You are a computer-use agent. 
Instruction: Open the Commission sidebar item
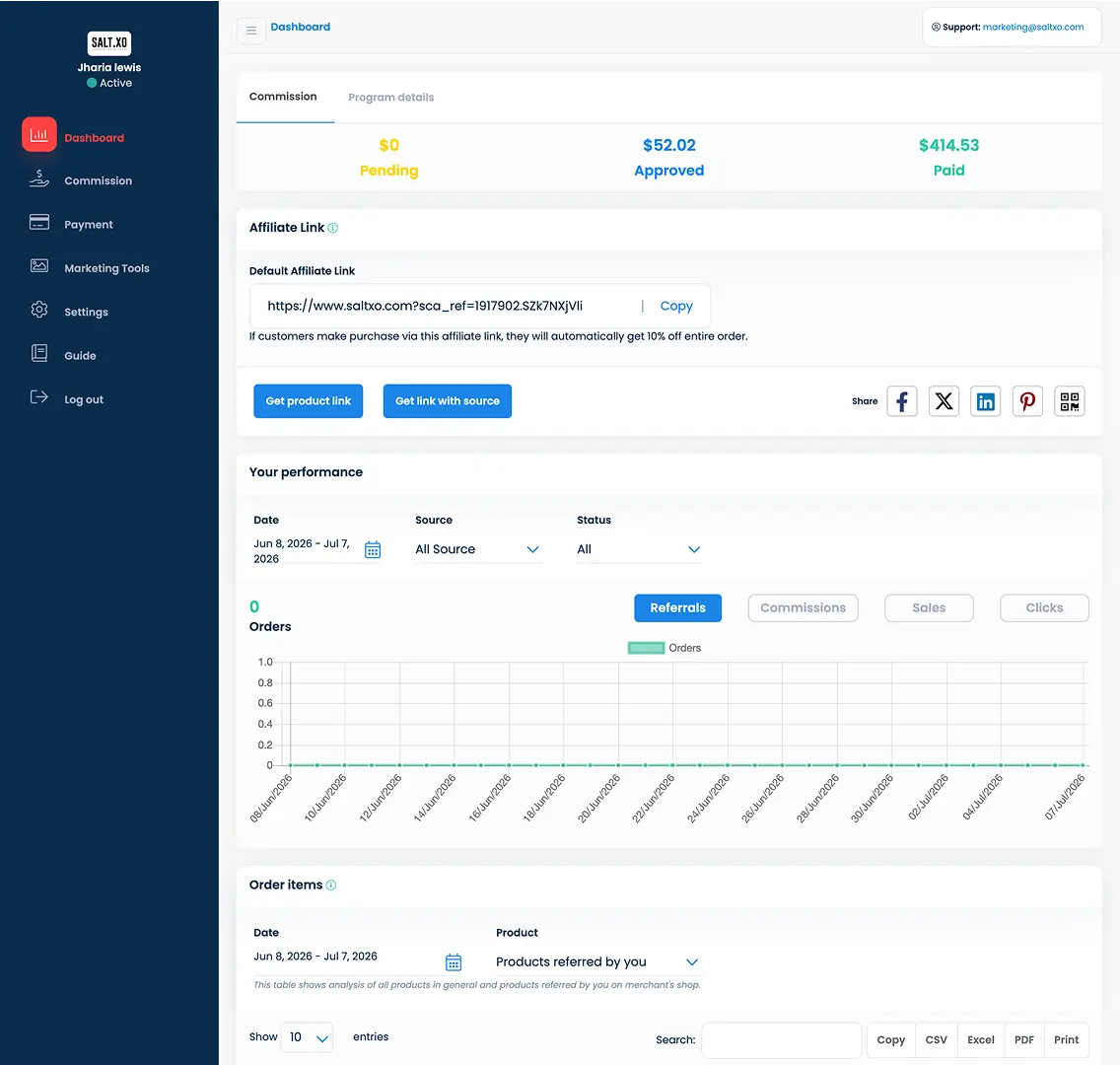pyautogui.click(x=98, y=180)
